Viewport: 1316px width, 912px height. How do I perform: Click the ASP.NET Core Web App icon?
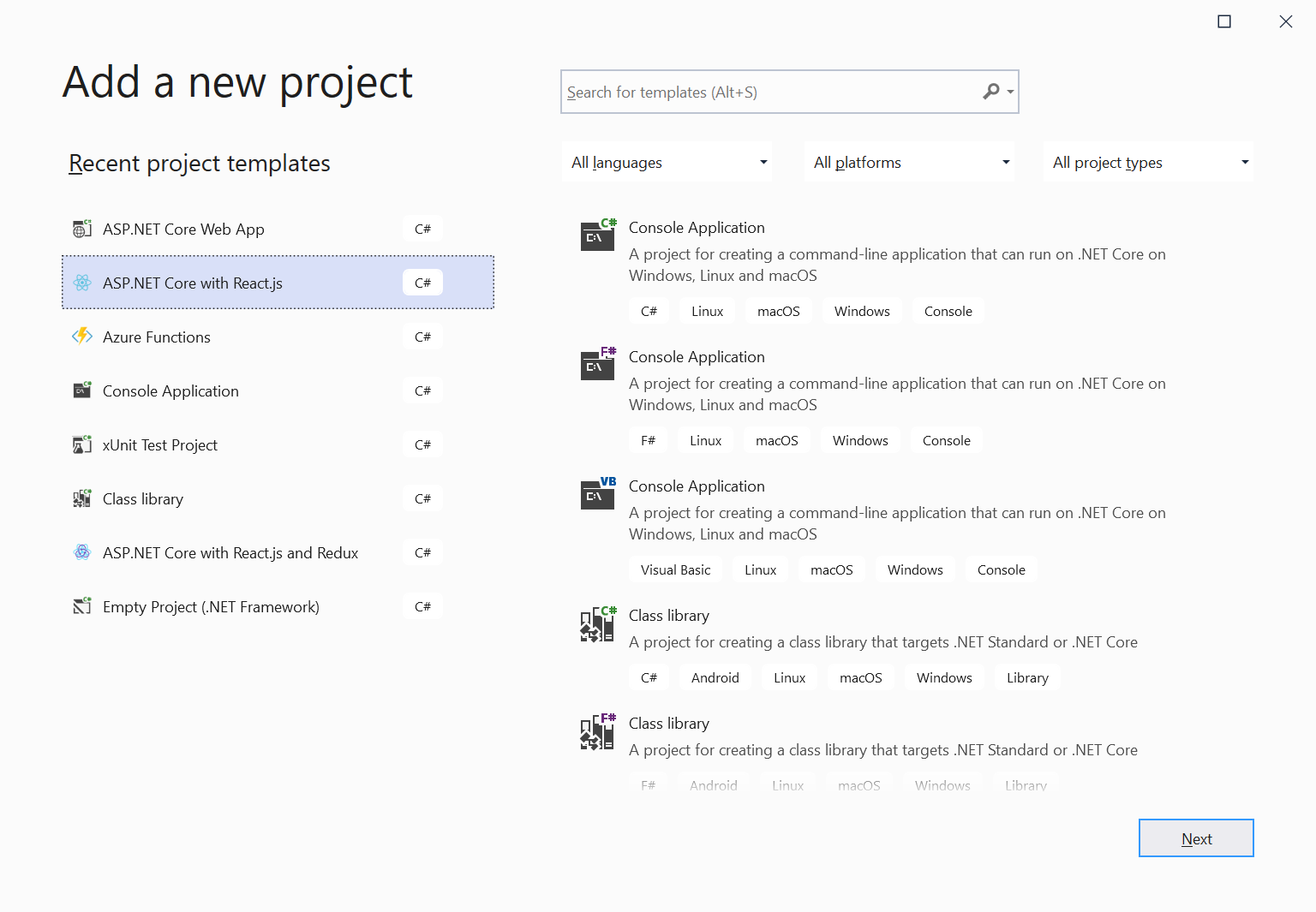[82, 229]
